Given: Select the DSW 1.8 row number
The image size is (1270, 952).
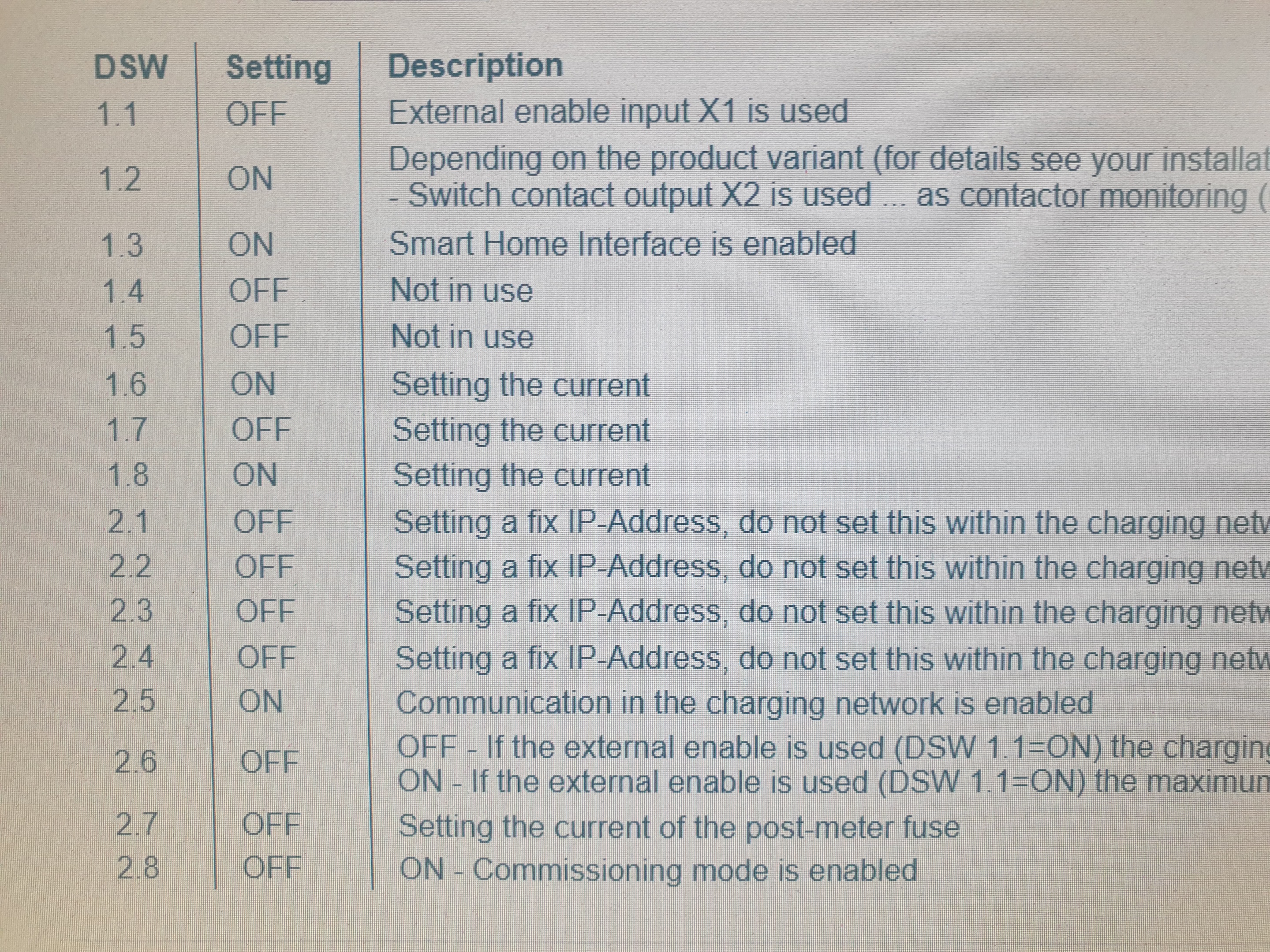Looking at the screenshot, I should 128,475.
